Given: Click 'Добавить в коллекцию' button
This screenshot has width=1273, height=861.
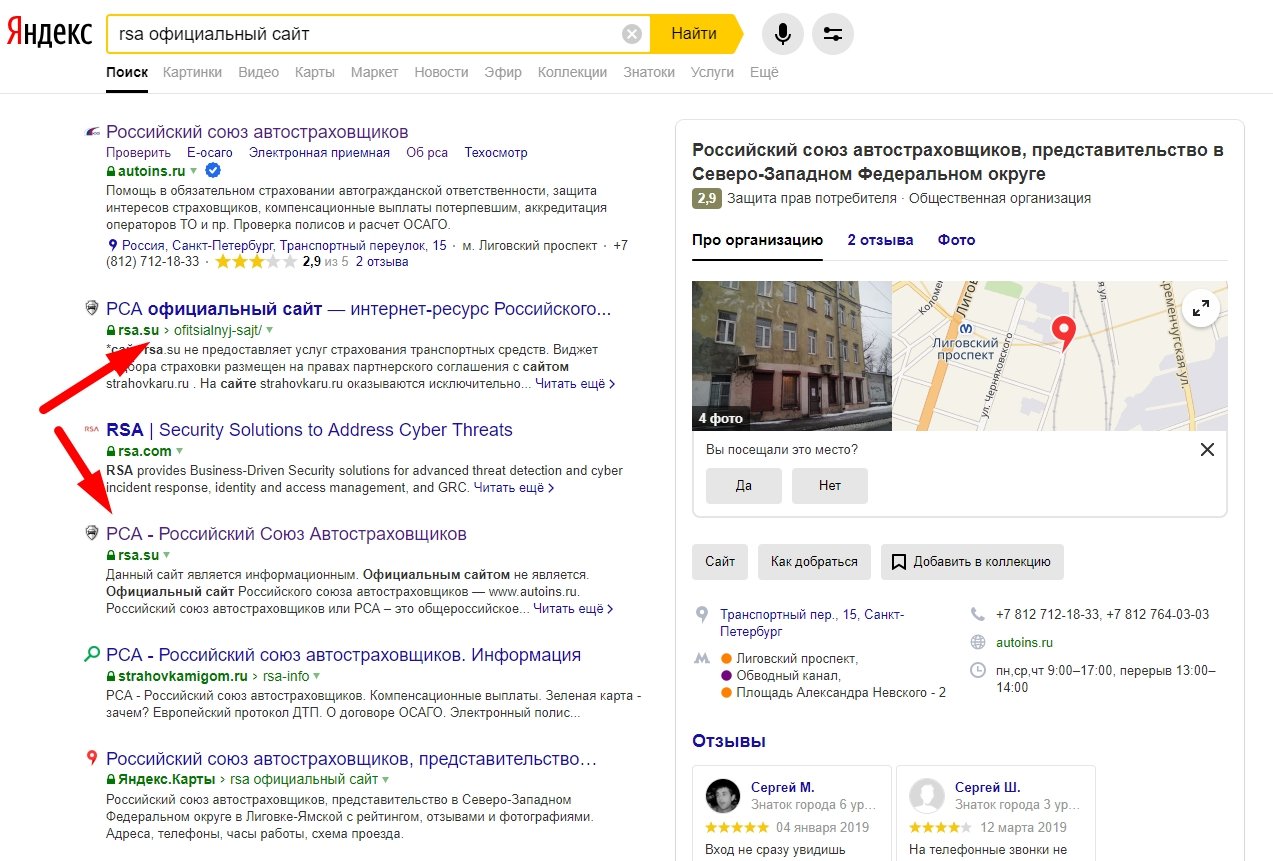Looking at the screenshot, I should click(972, 562).
